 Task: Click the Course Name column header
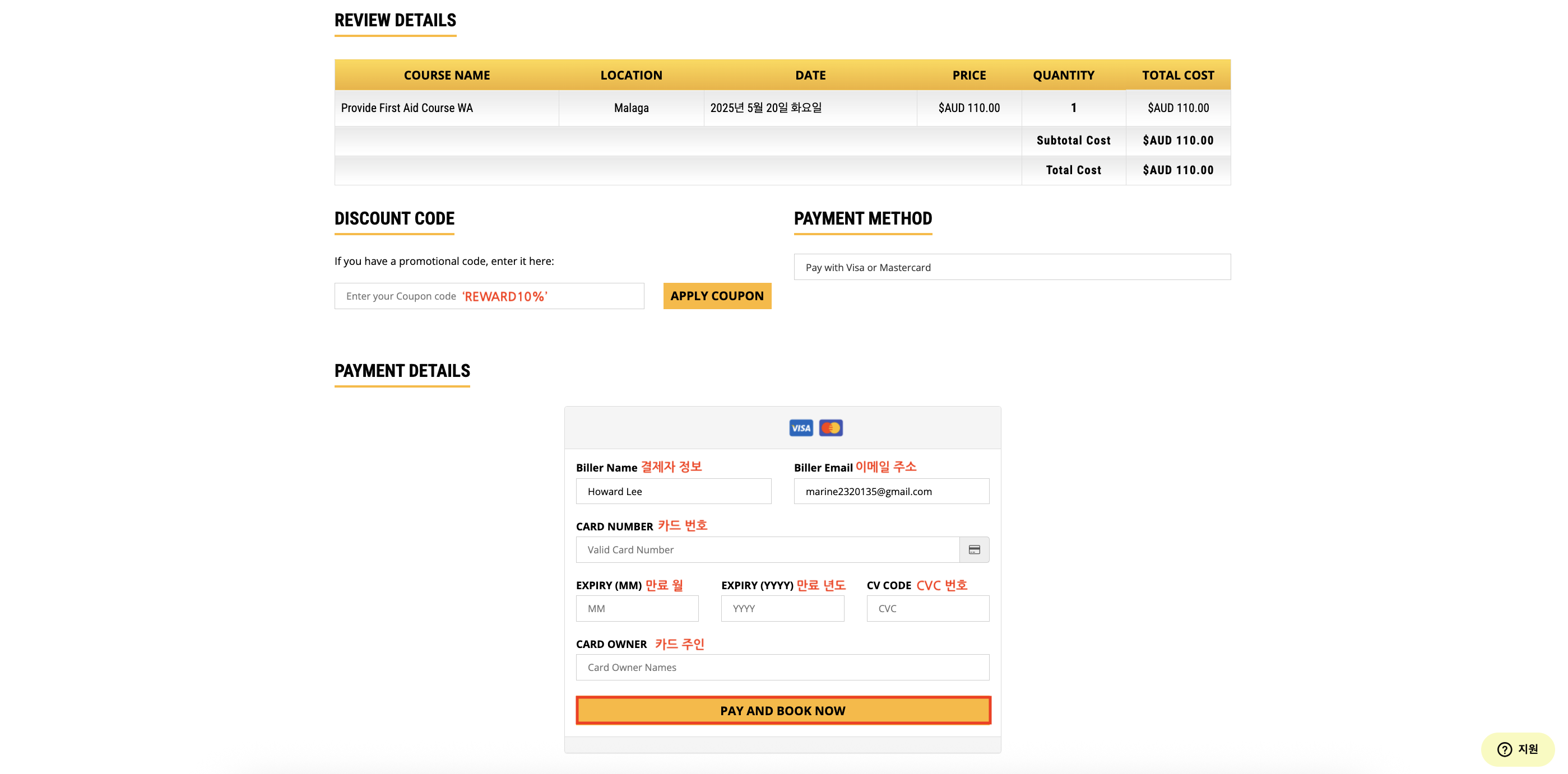pos(447,75)
